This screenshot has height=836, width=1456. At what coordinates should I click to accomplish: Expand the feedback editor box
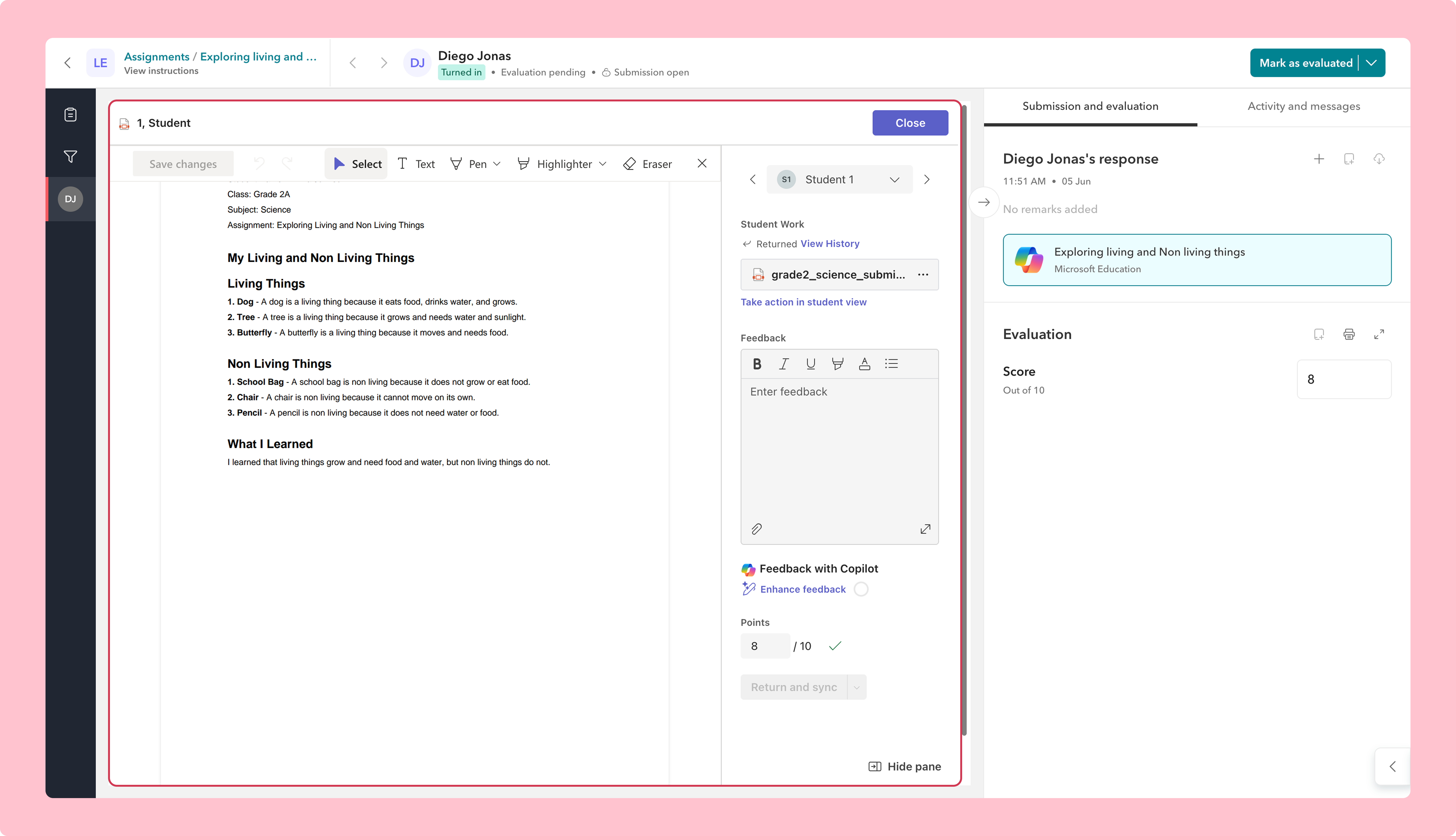click(x=925, y=529)
